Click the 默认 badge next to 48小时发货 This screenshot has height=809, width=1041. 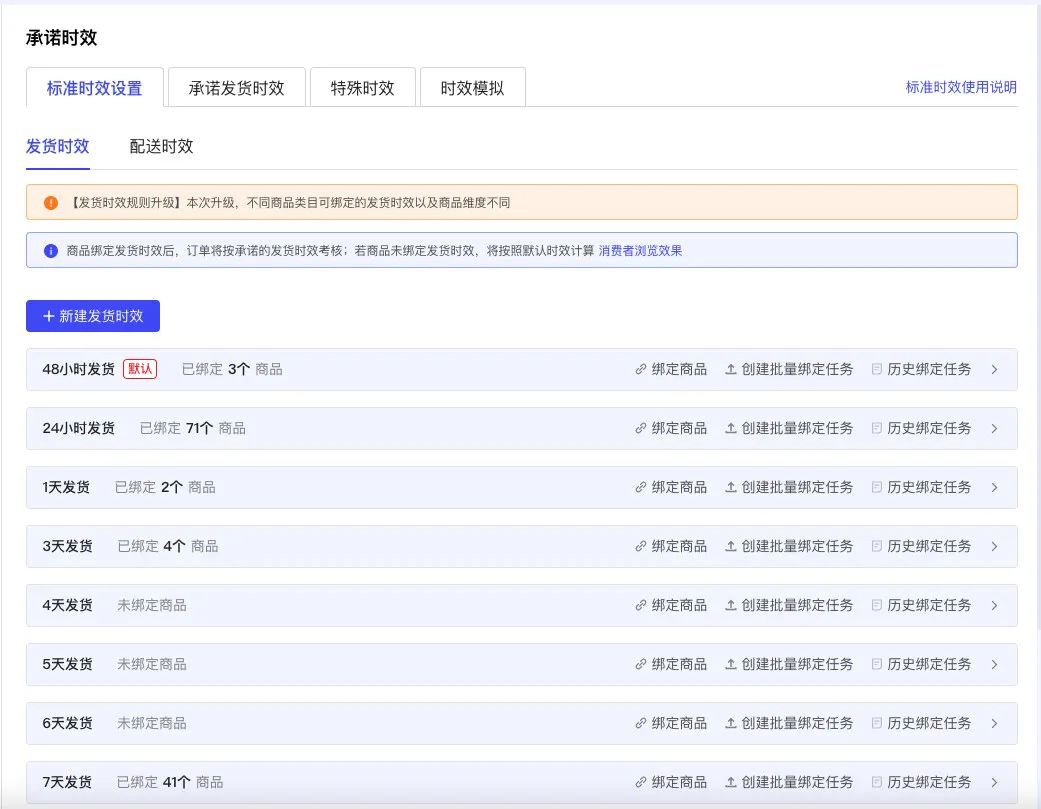[140, 368]
